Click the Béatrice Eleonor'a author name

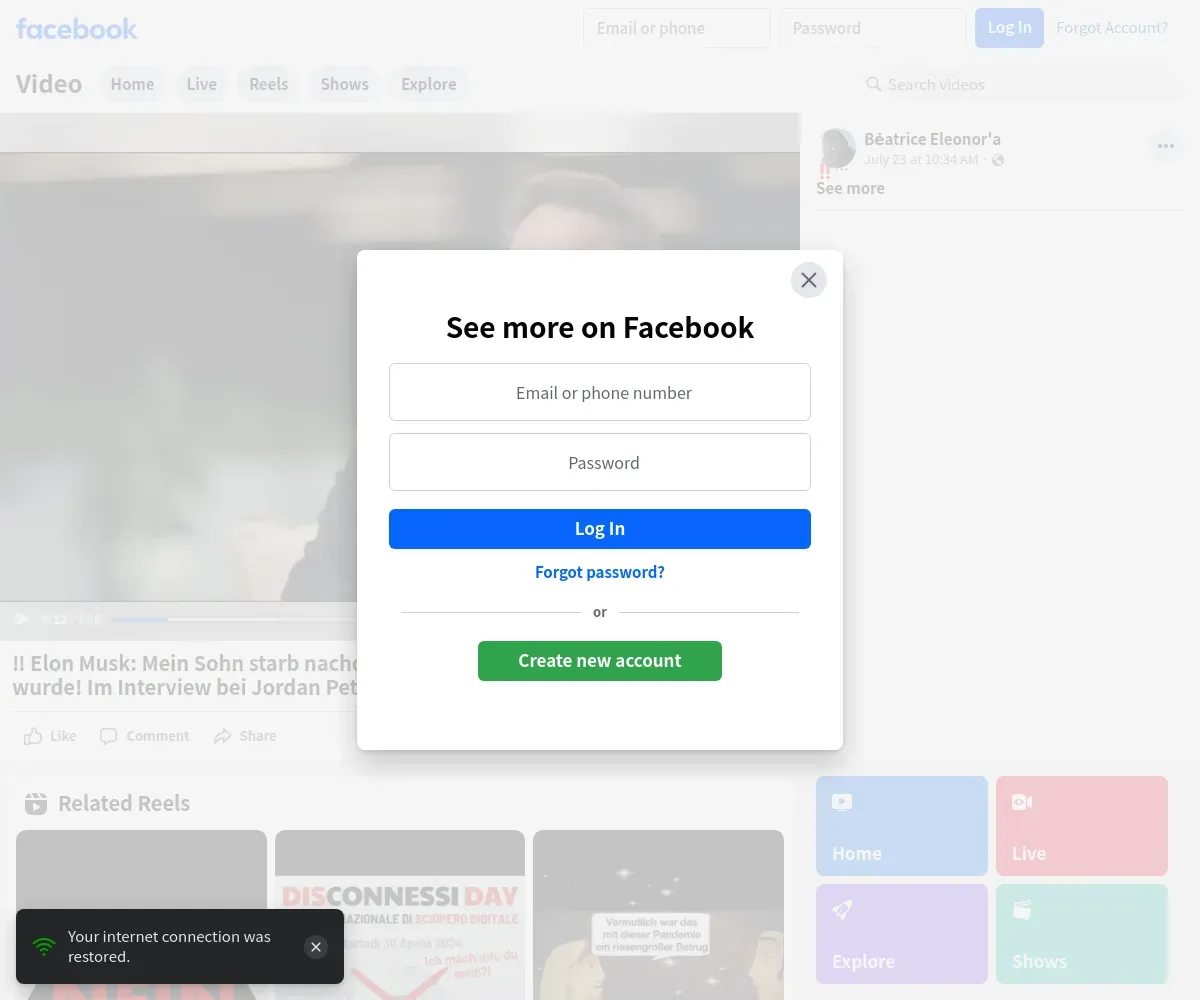pyautogui.click(x=932, y=139)
